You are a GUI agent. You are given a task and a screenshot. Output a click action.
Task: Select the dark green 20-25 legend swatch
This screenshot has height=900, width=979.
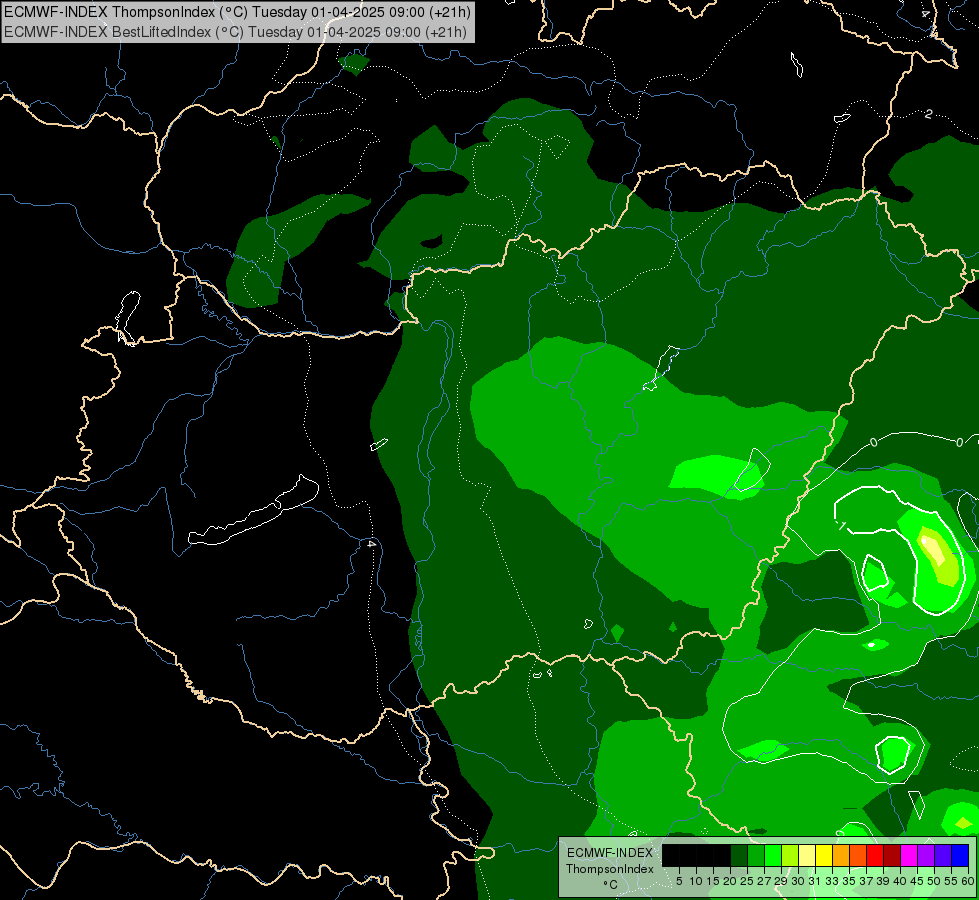739,855
